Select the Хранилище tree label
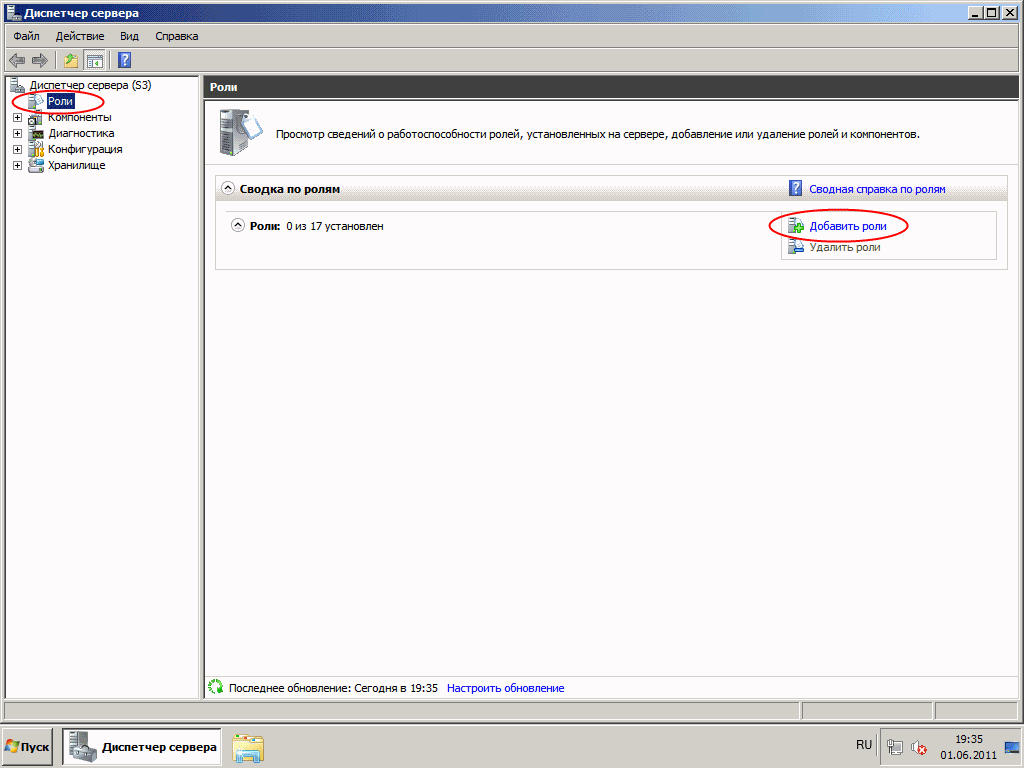The height and width of the screenshot is (768, 1024). click(76, 165)
